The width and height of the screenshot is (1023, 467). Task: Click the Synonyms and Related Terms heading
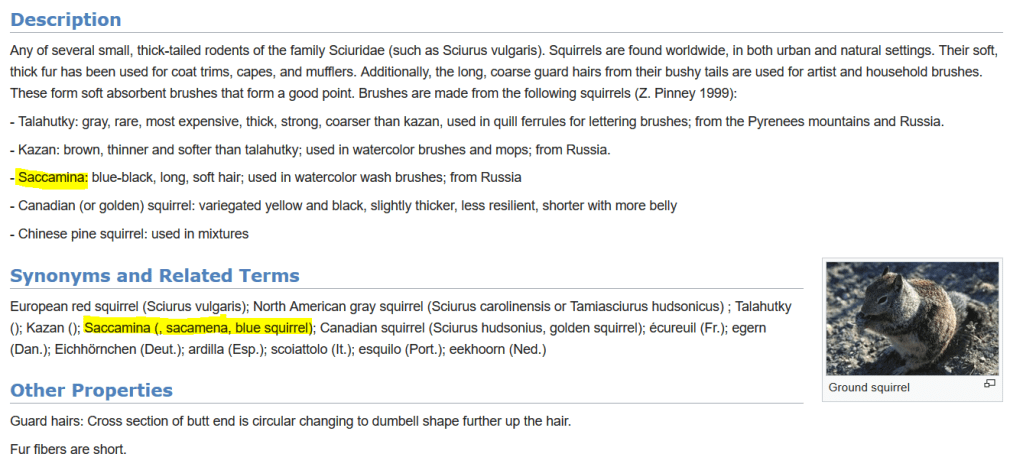click(154, 276)
